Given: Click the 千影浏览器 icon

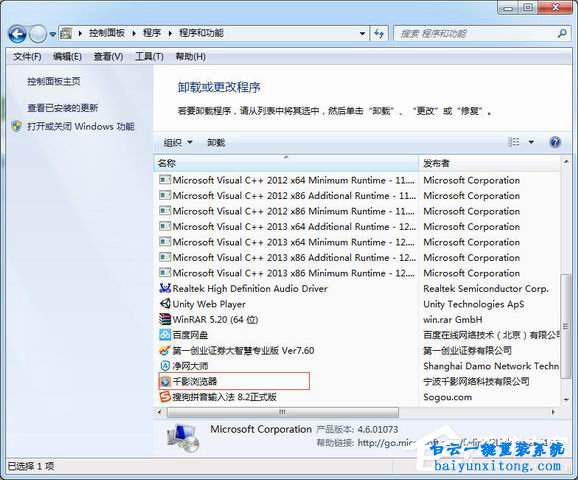Looking at the screenshot, I should [x=165, y=381].
